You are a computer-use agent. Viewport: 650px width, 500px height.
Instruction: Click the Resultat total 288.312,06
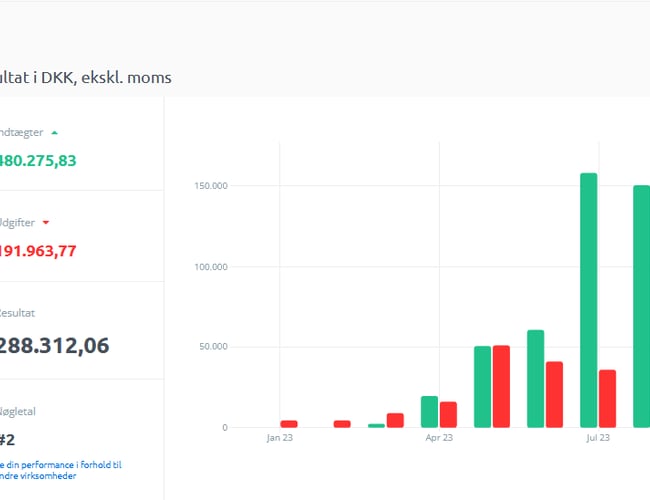coord(54,346)
